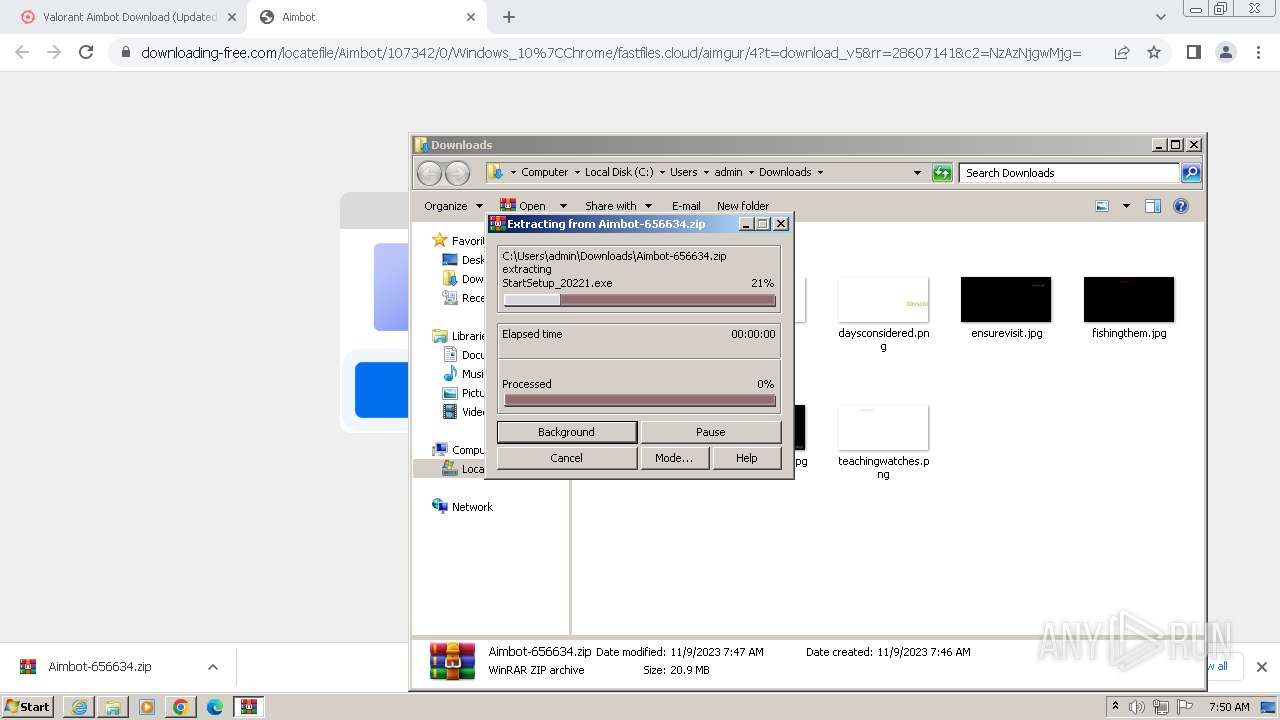The width and height of the screenshot is (1280, 720).
Task: Expand the Open button dropdown arrow
Action: [563, 206]
